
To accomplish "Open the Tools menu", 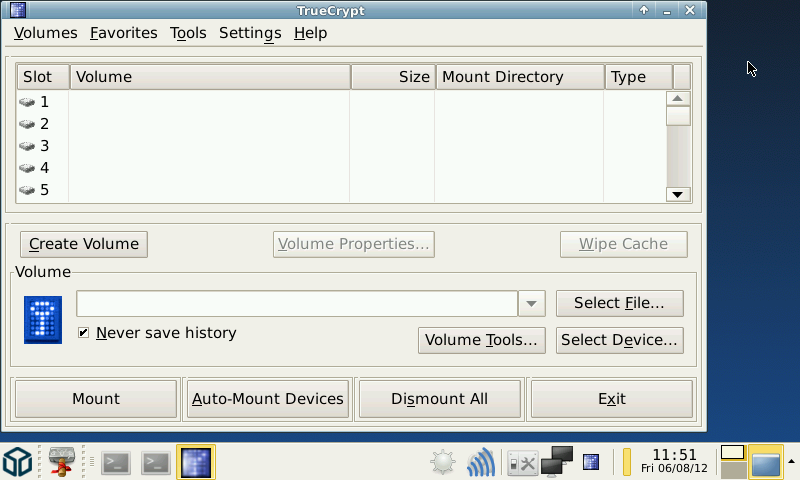I will 188,33.
